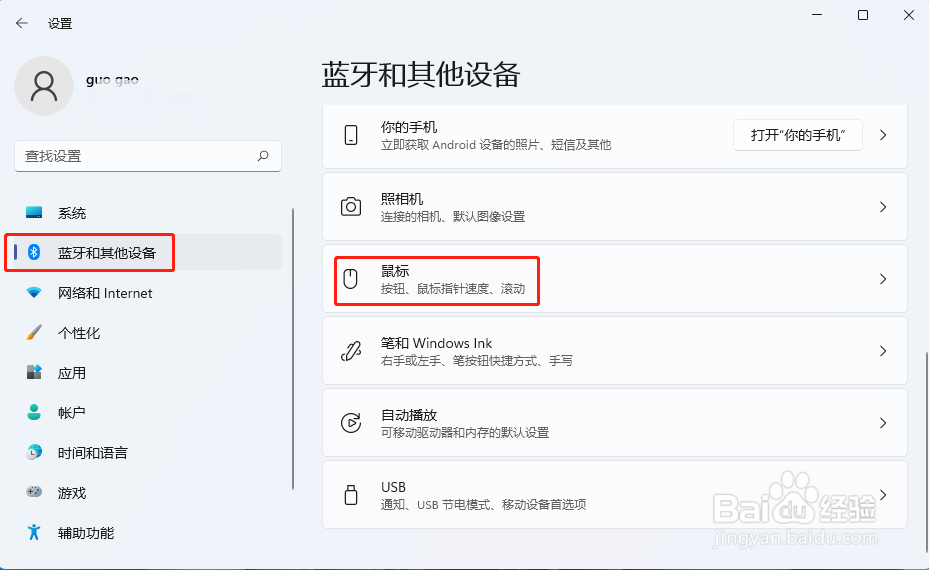This screenshot has width=929, height=570.
Task: Expand the 鼠标 settings chevron
Action: tap(883, 279)
